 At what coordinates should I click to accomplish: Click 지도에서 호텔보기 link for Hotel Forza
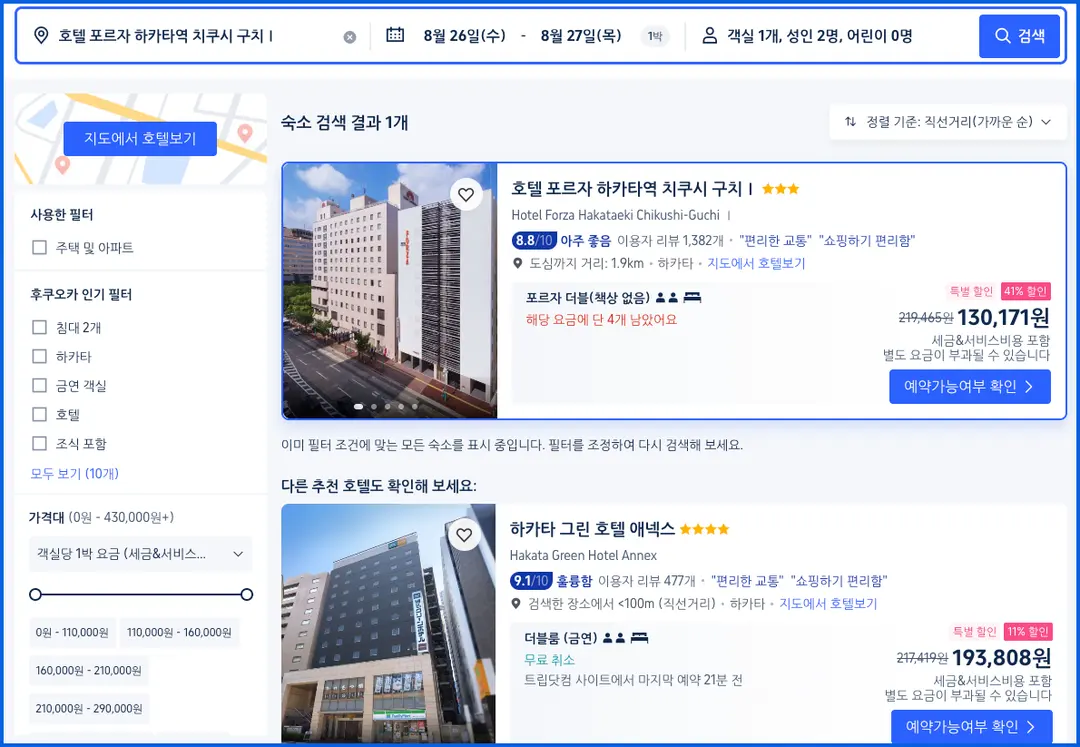[756, 263]
